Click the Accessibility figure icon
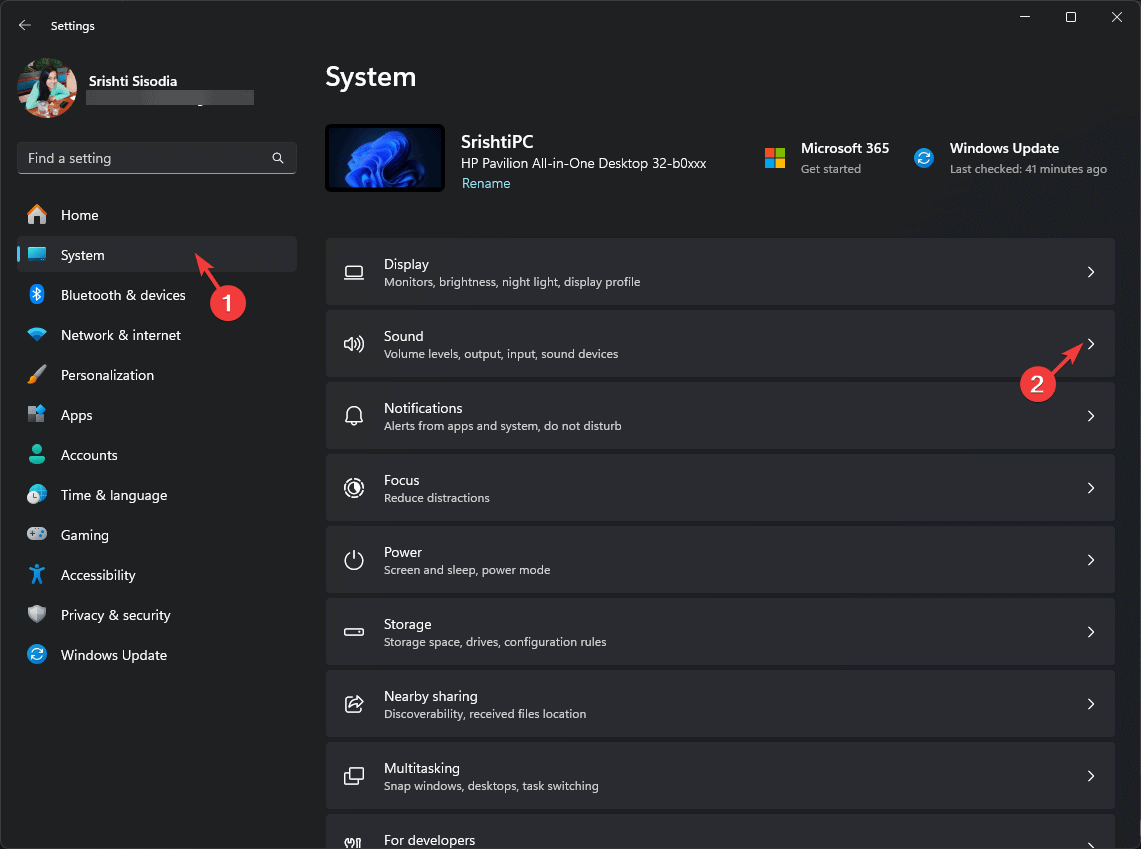This screenshot has height=849, width=1141. click(37, 575)
